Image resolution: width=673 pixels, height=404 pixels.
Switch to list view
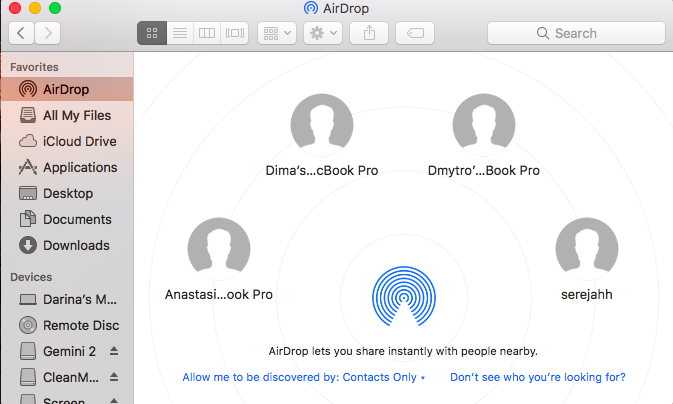(180, 33)
